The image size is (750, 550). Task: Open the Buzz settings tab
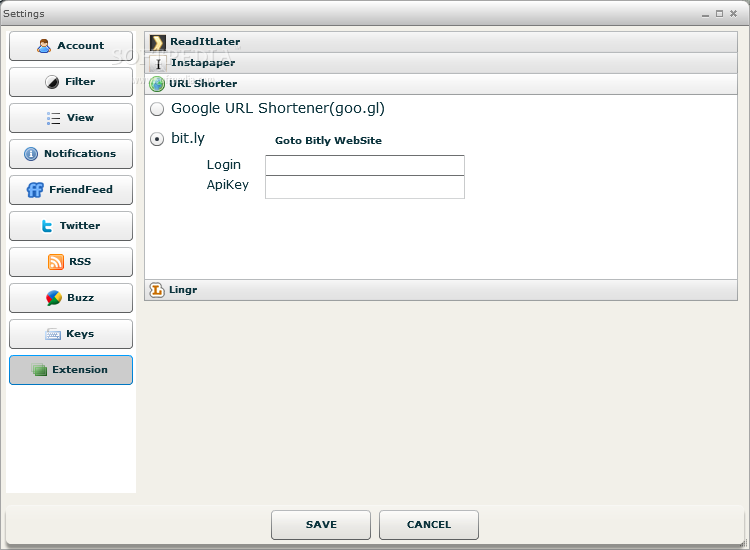click(71, 298)
